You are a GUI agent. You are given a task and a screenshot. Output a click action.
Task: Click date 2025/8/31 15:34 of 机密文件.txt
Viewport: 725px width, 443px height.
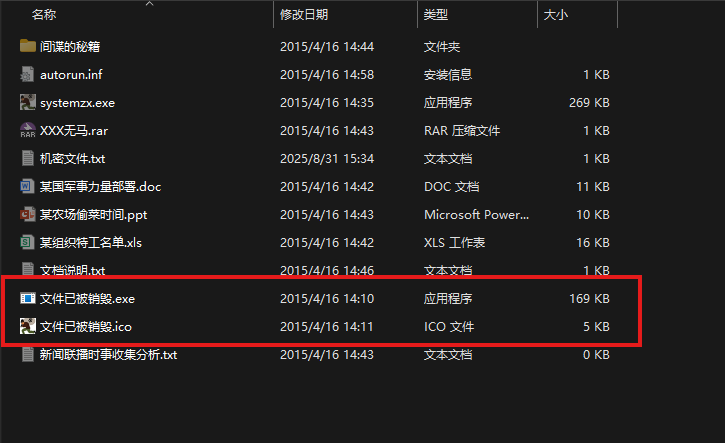[327, 159]
